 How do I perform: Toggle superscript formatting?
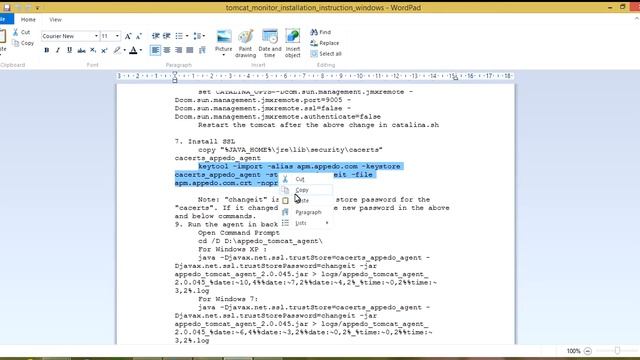click(x=104, y=50)
